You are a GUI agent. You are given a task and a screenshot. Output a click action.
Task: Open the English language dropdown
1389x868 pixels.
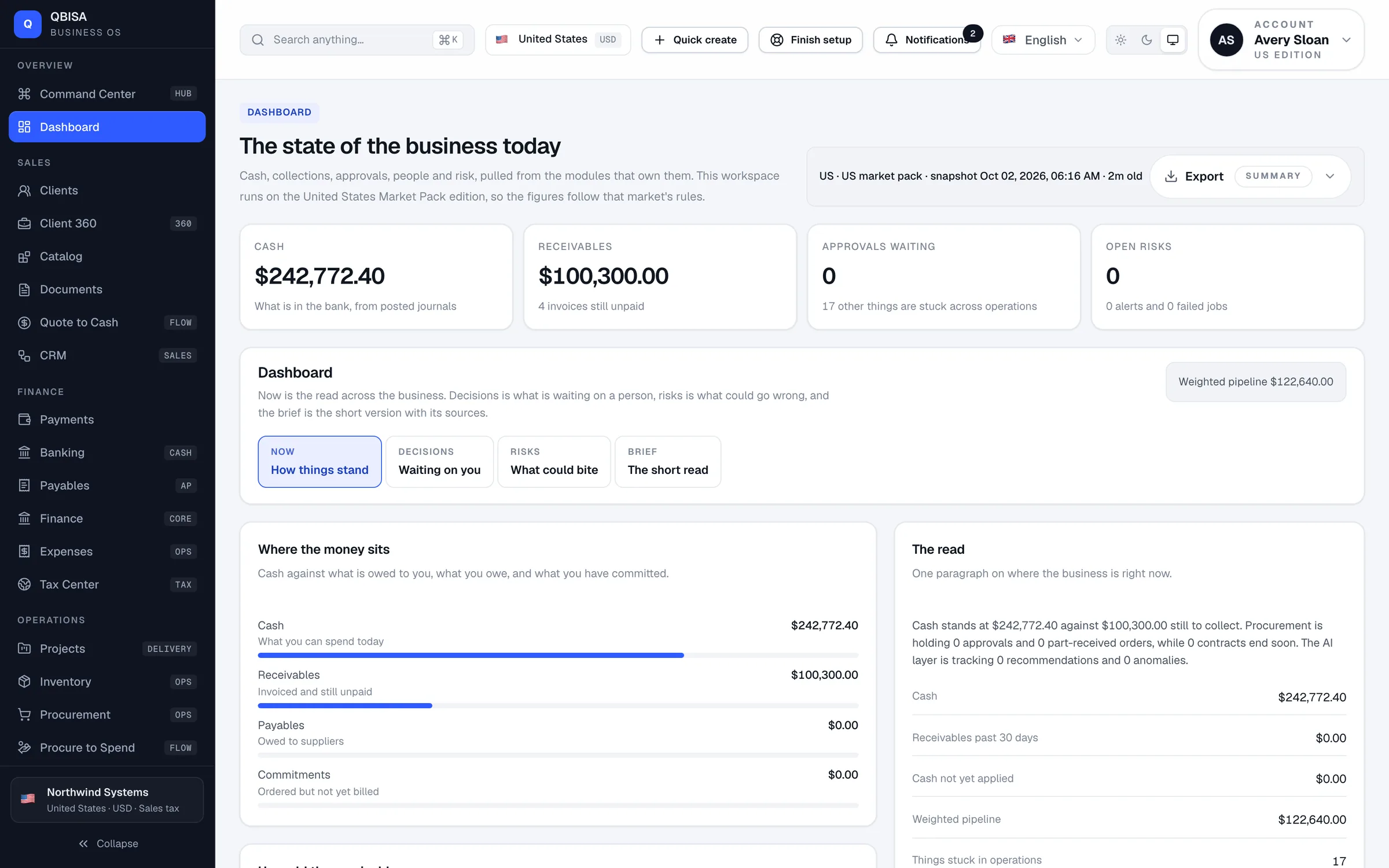click(1043, 40)
